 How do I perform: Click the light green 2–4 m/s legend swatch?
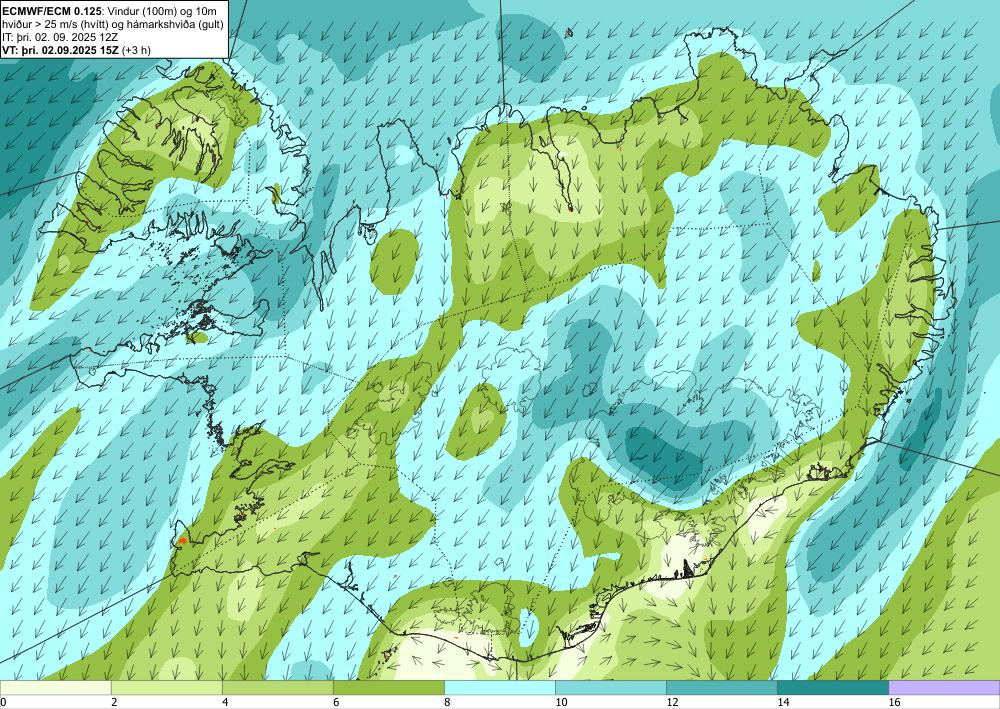click(x=166, y=687)
